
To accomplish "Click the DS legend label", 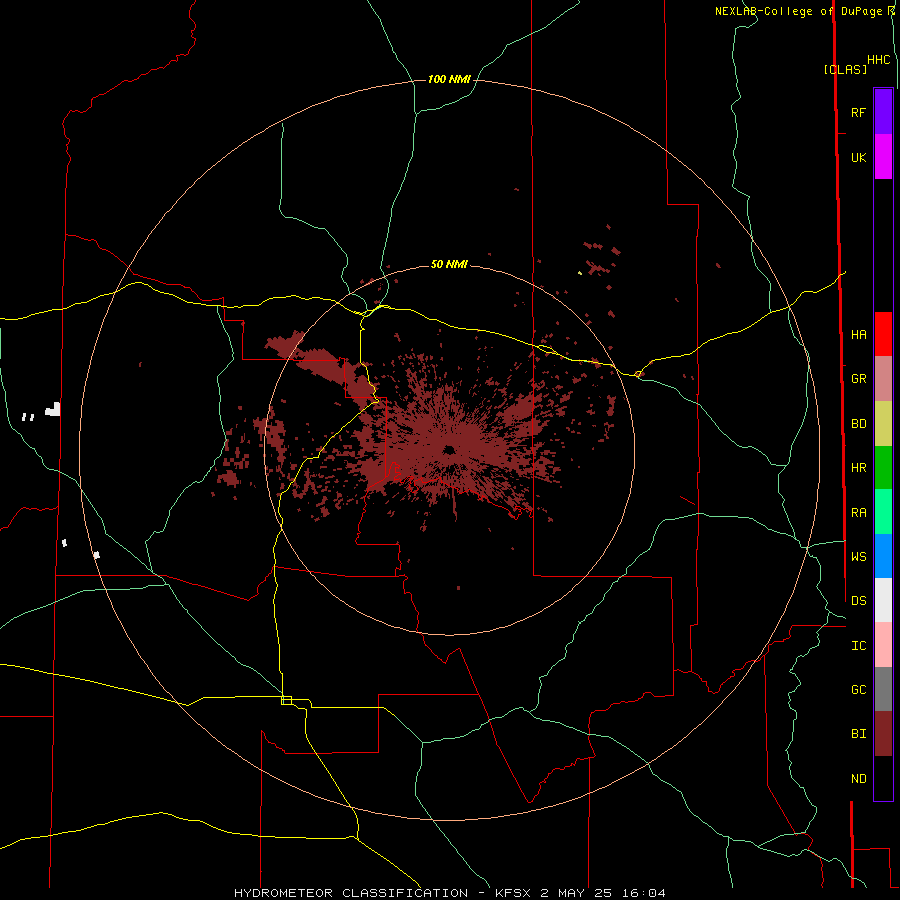I will point(858,600).
